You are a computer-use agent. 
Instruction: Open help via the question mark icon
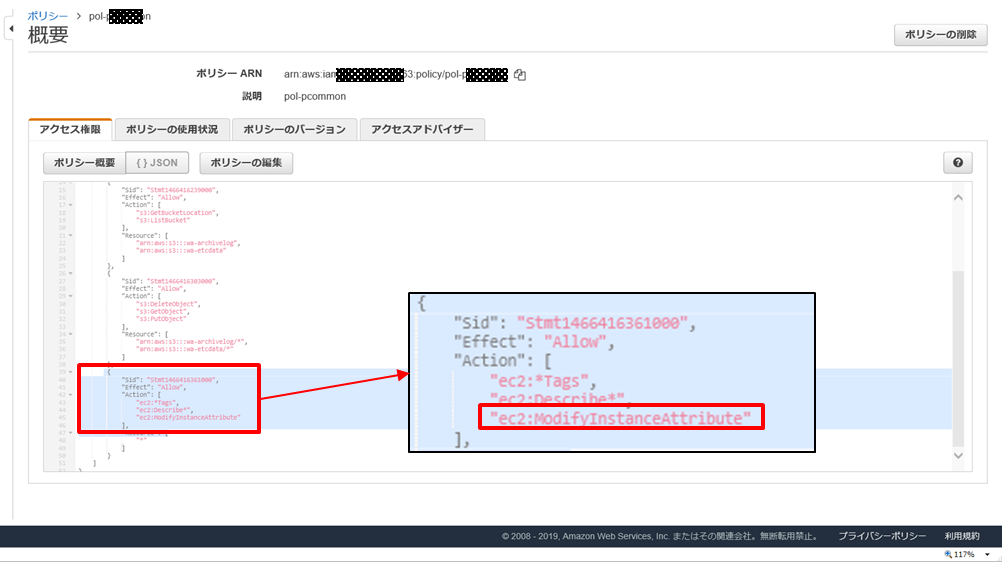click(x=957, y=163)
